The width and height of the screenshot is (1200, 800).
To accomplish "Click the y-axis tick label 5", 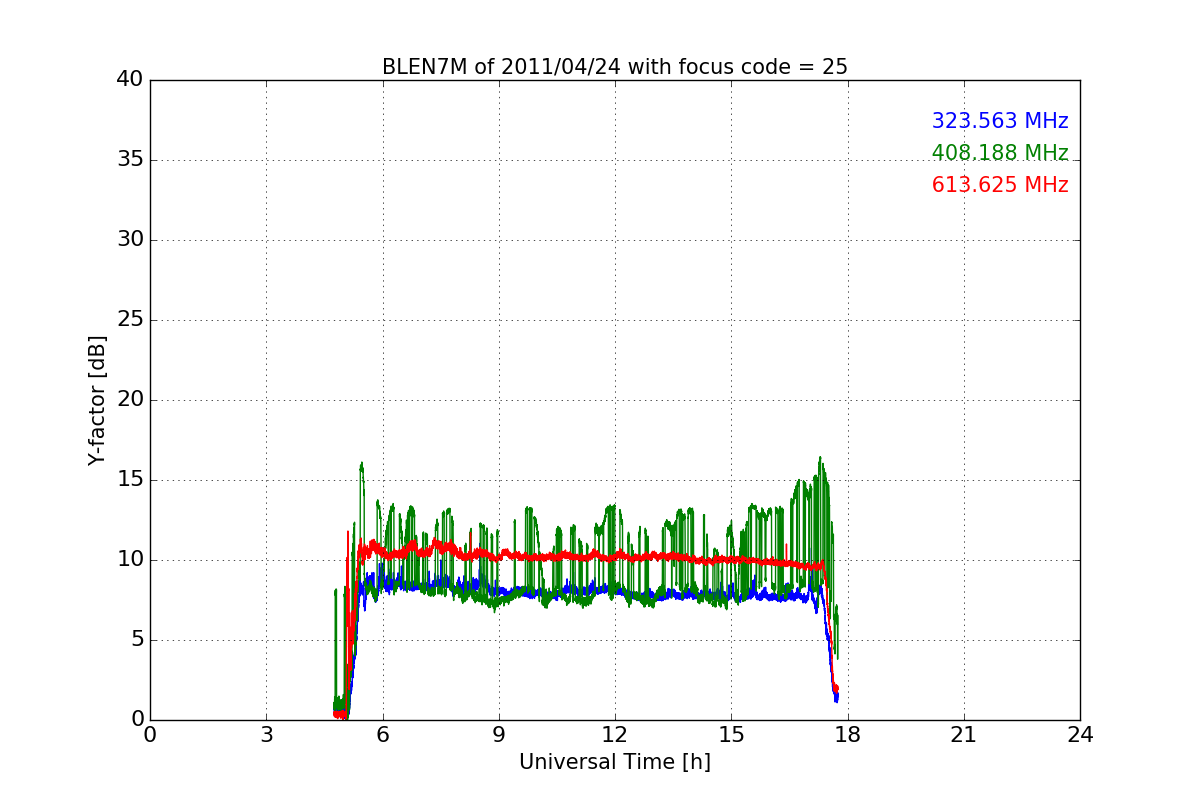I will click(x=136, y=640).
